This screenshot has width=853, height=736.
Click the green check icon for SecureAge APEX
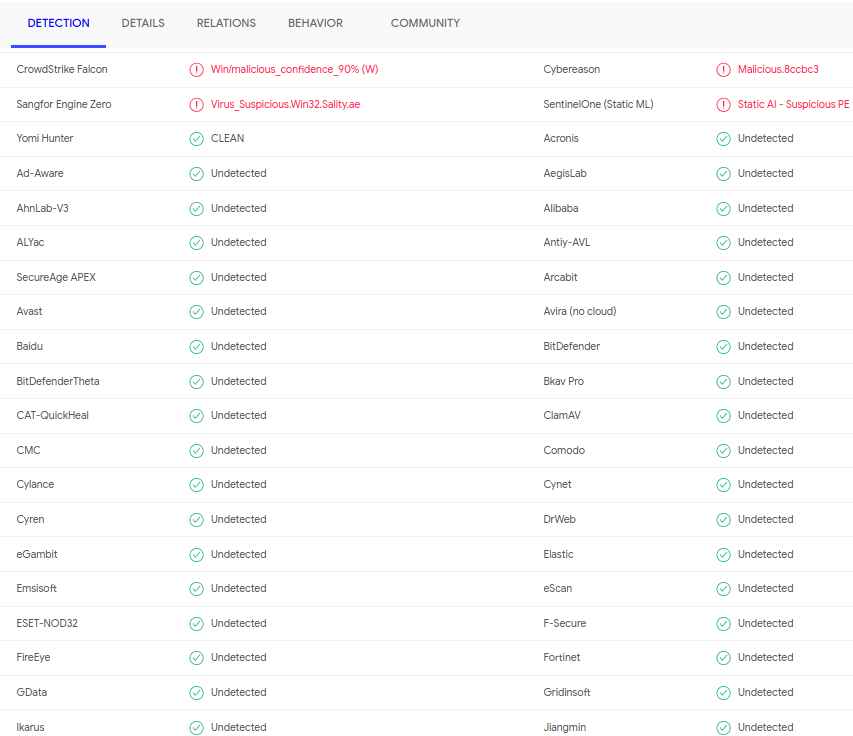pos(196,277)
